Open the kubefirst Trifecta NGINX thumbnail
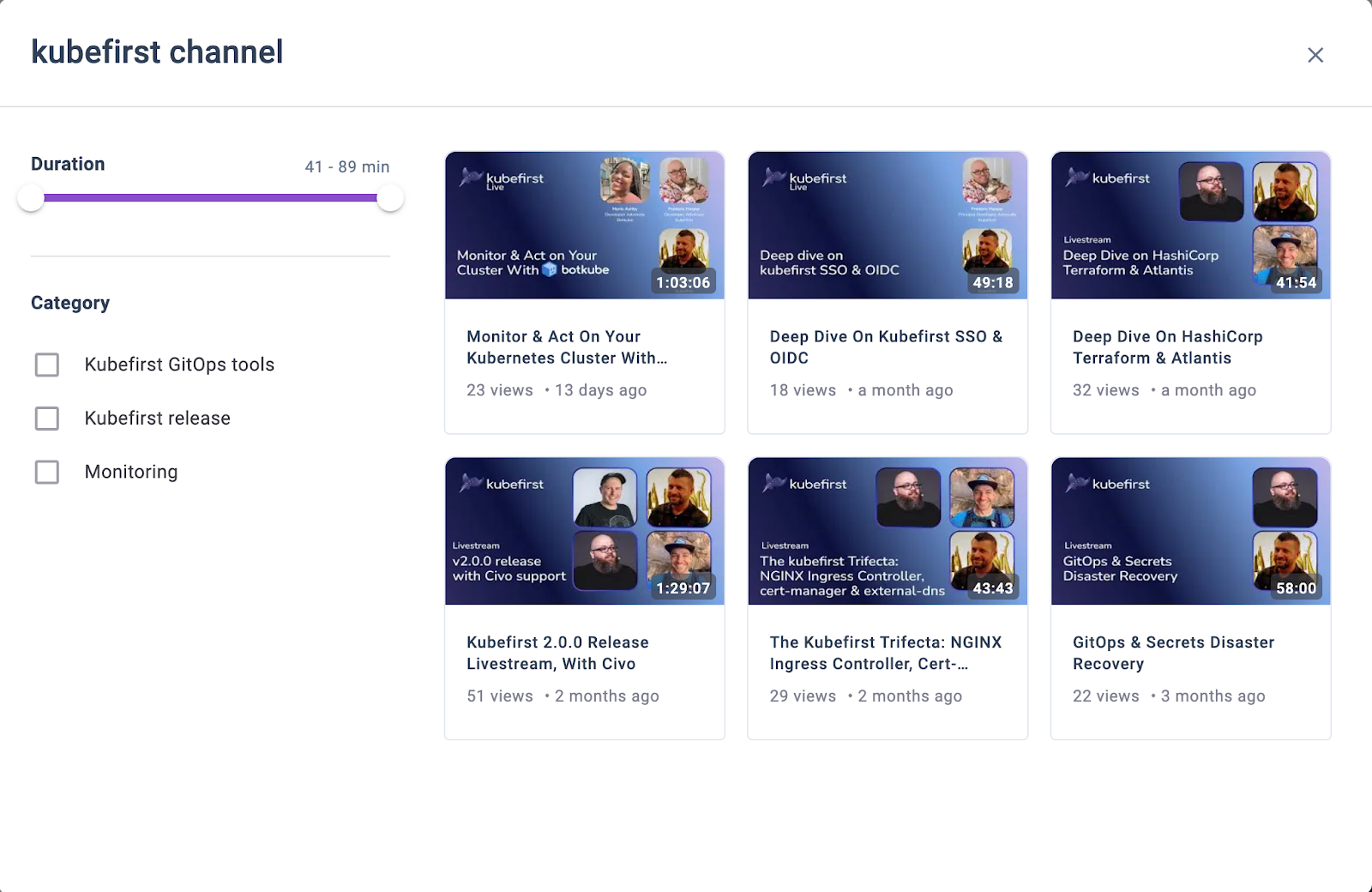This screenshot has width=1372, height=892. click(888, 532)
